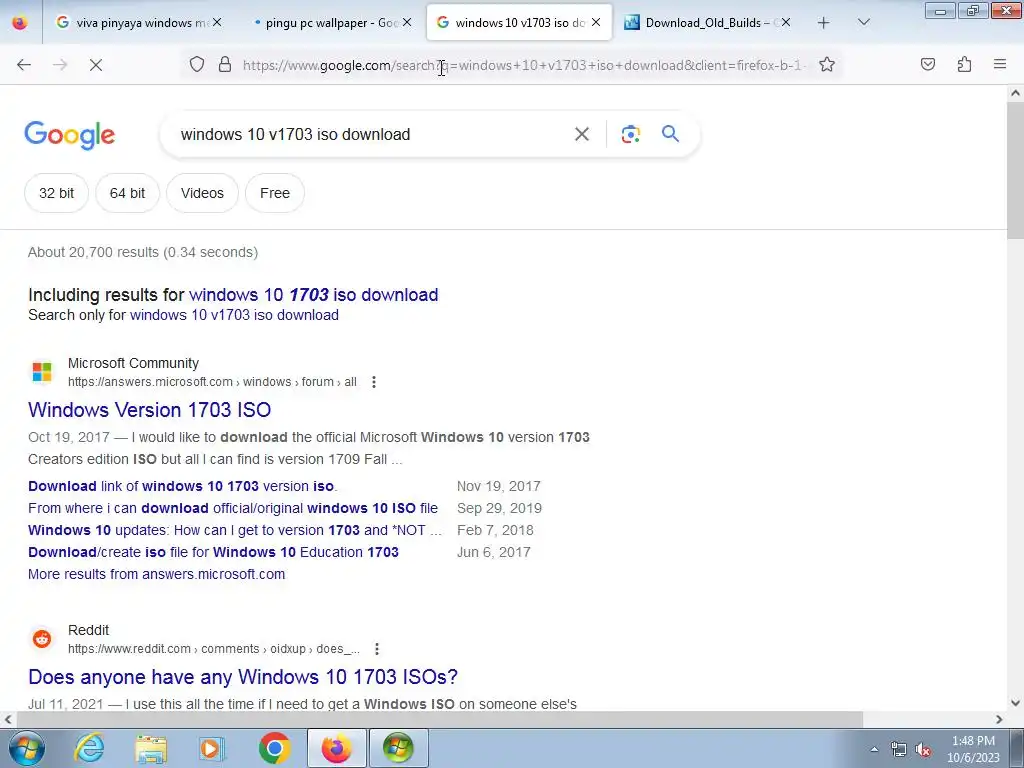Click Microsoft Community answers.microsoft.com URL breadcrumb
1024x768 pixels.
coord(212,382)
